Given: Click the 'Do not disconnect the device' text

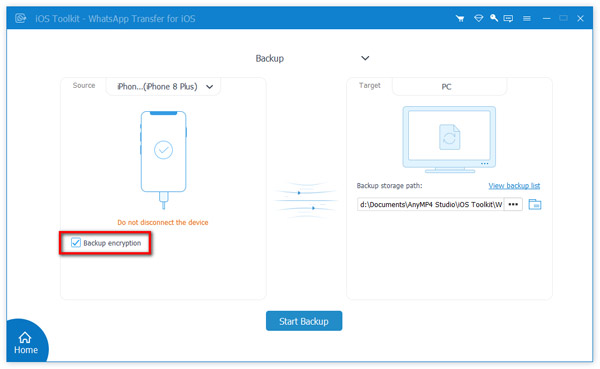Looking at the screenshot, I should (x=163, y=222).
